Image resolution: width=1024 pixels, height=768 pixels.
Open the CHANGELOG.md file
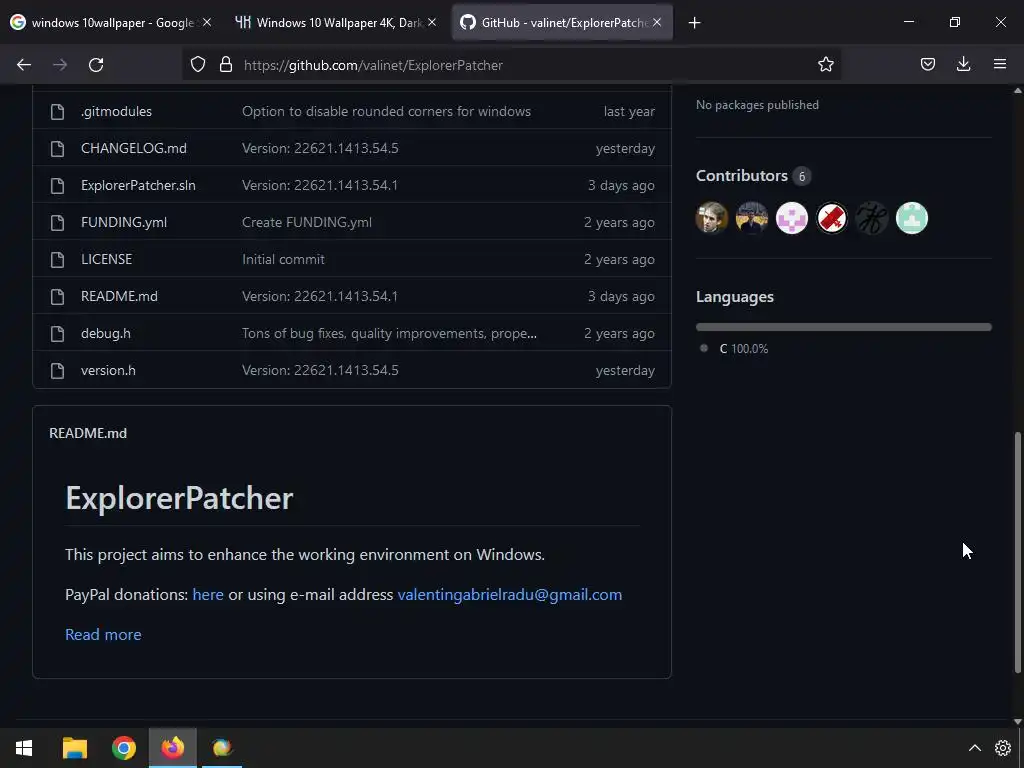(134, 148)
